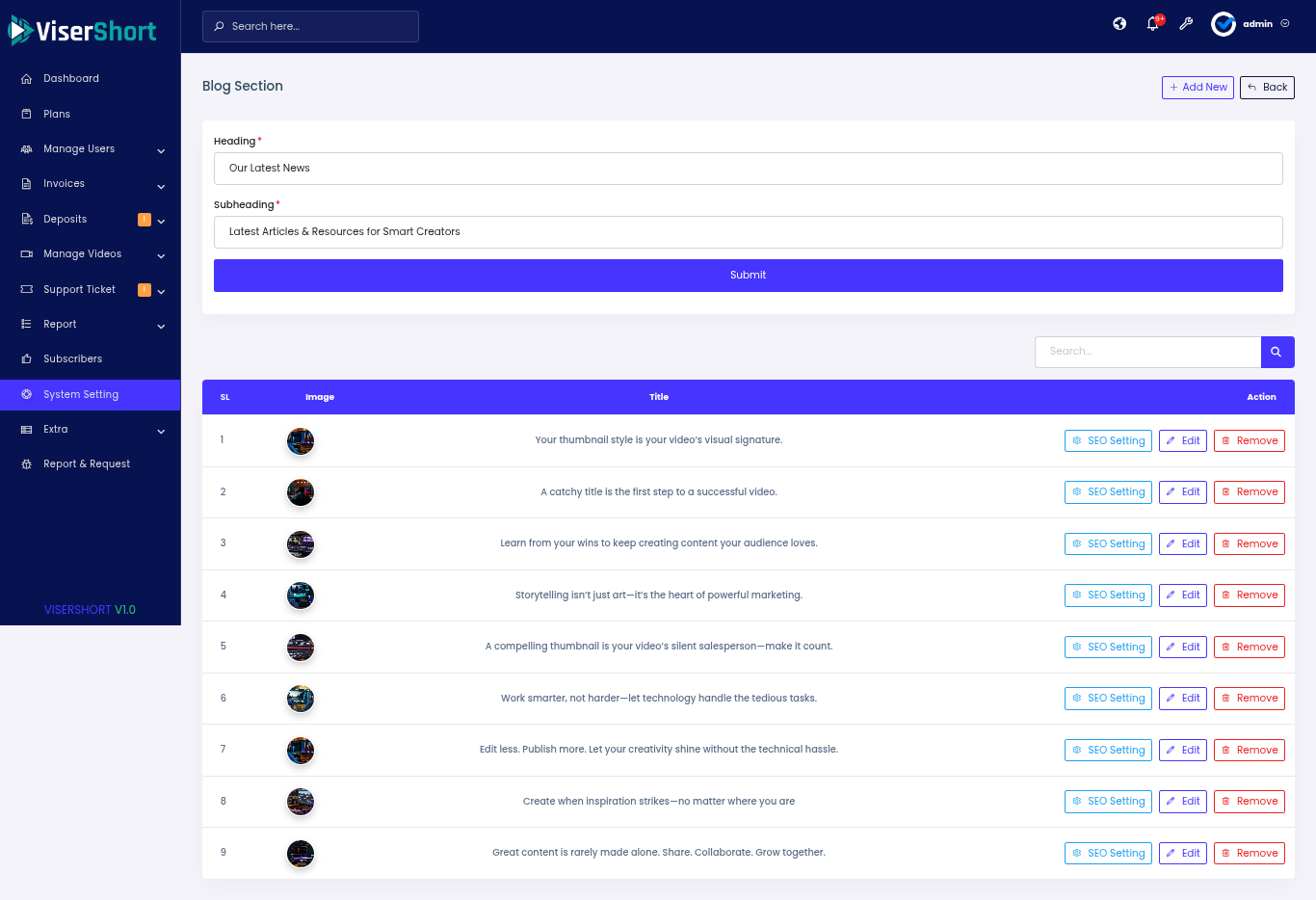Click the Dashboard home icon in sidebar
The height and width of the screenshot is (900, 1316).
(x=27, y=79)
